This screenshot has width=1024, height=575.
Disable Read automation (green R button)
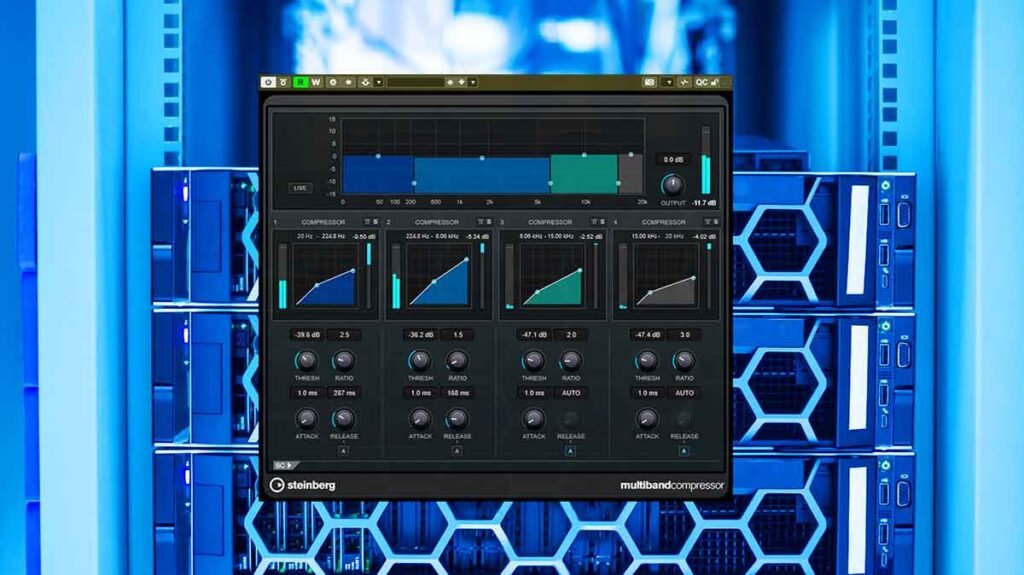[x=300, y=82]
